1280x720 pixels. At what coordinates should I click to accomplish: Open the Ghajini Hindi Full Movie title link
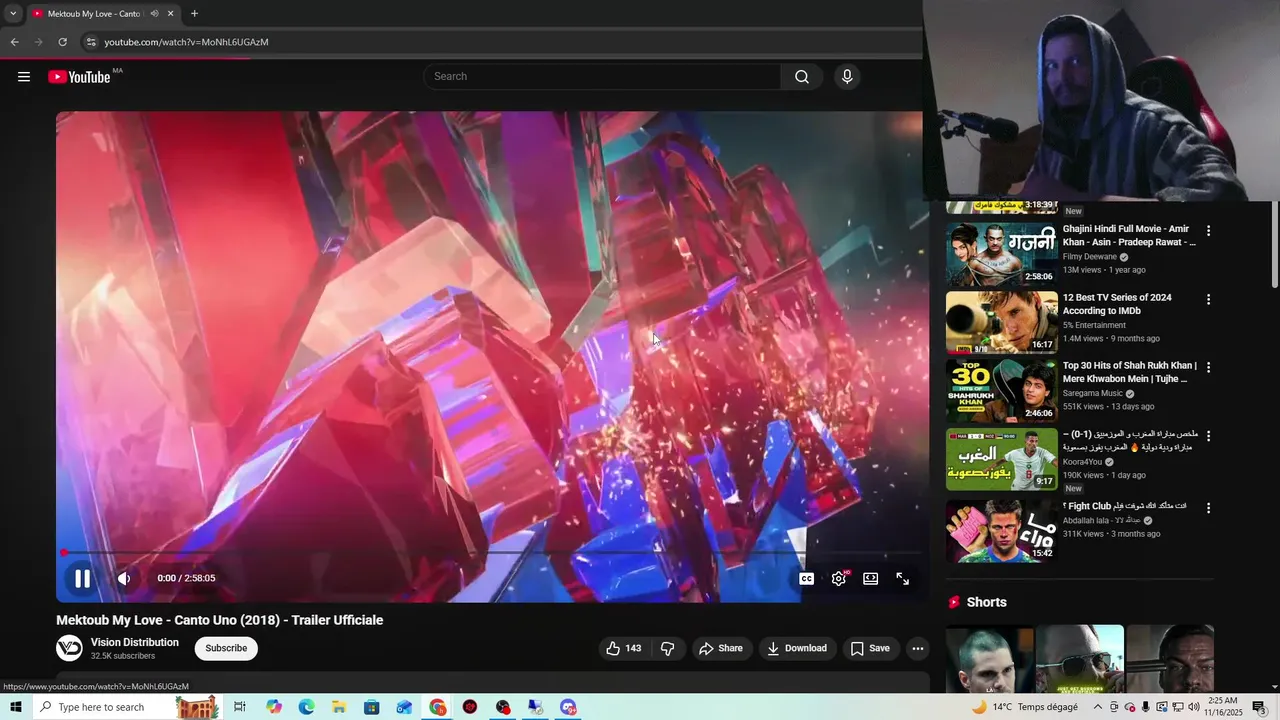[x=1129, y=236]
